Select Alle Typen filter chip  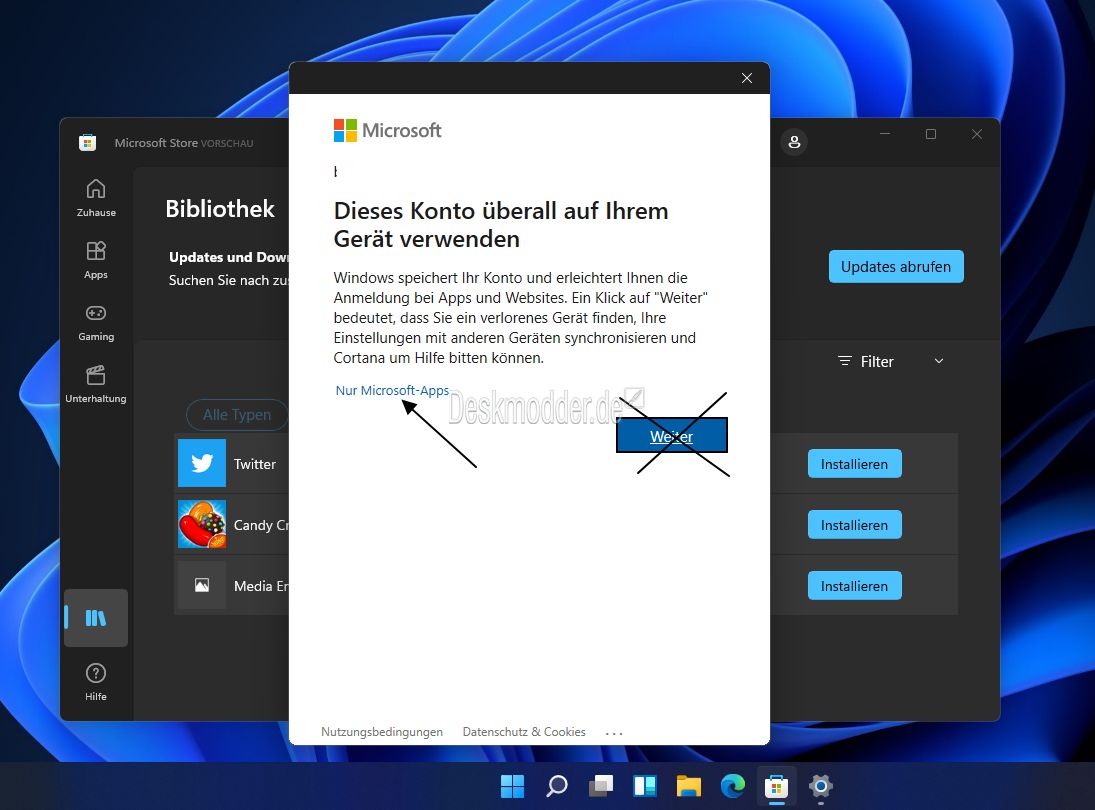[x=237, y=415]
